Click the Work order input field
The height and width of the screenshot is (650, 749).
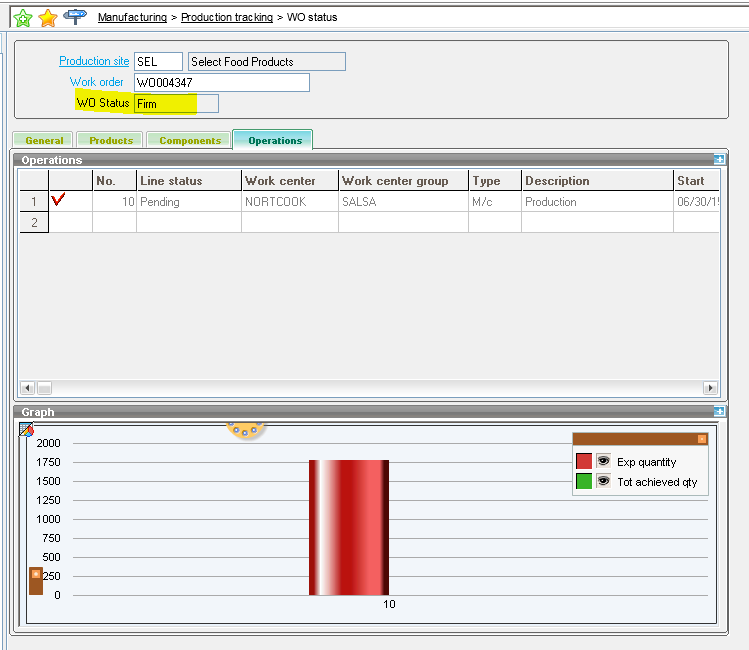[221, 83]
